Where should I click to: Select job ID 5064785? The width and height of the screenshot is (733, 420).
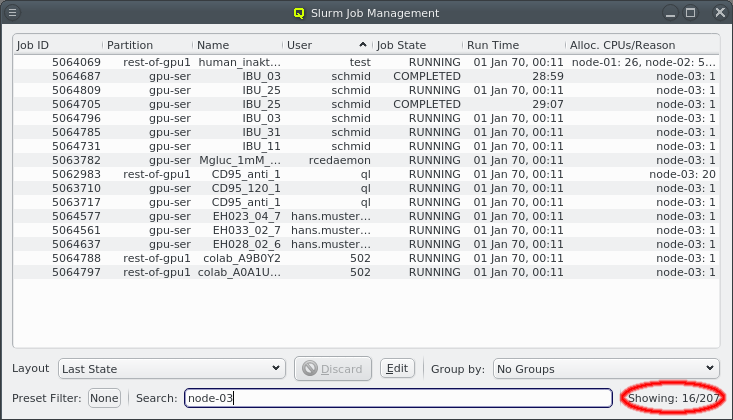pos(76,132)
